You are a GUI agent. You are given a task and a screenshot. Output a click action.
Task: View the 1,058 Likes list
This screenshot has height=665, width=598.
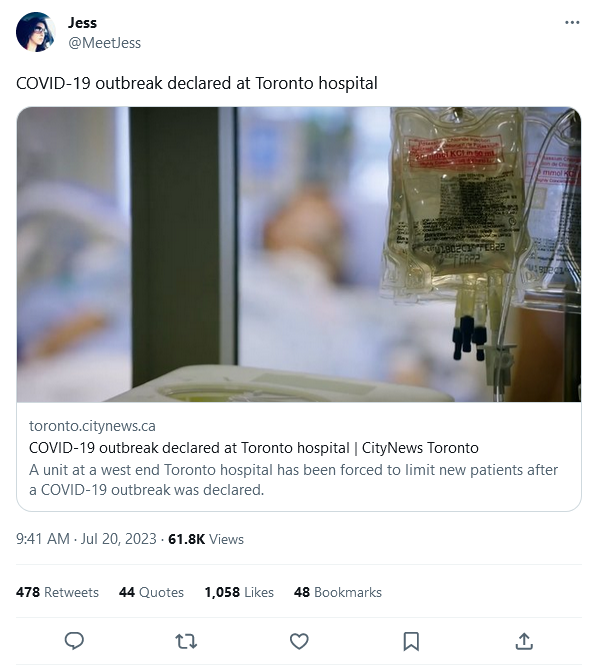[x=239, y=592]
